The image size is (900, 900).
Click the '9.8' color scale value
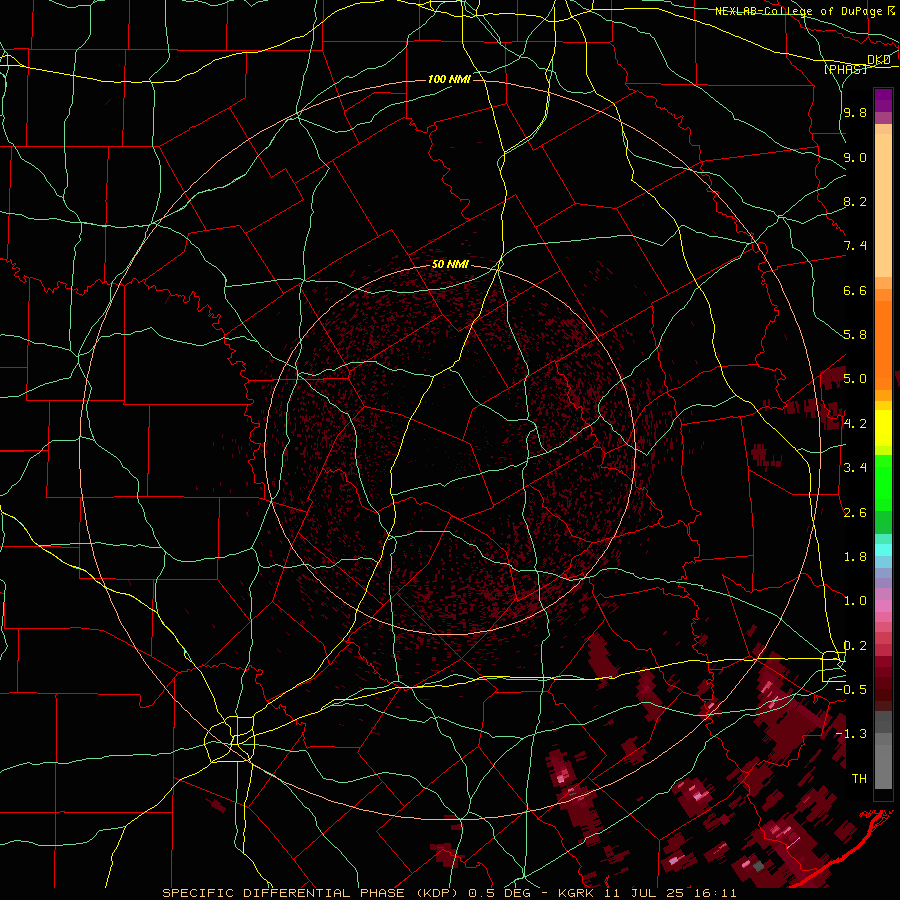pyautogui.click(x=855, y=112)
